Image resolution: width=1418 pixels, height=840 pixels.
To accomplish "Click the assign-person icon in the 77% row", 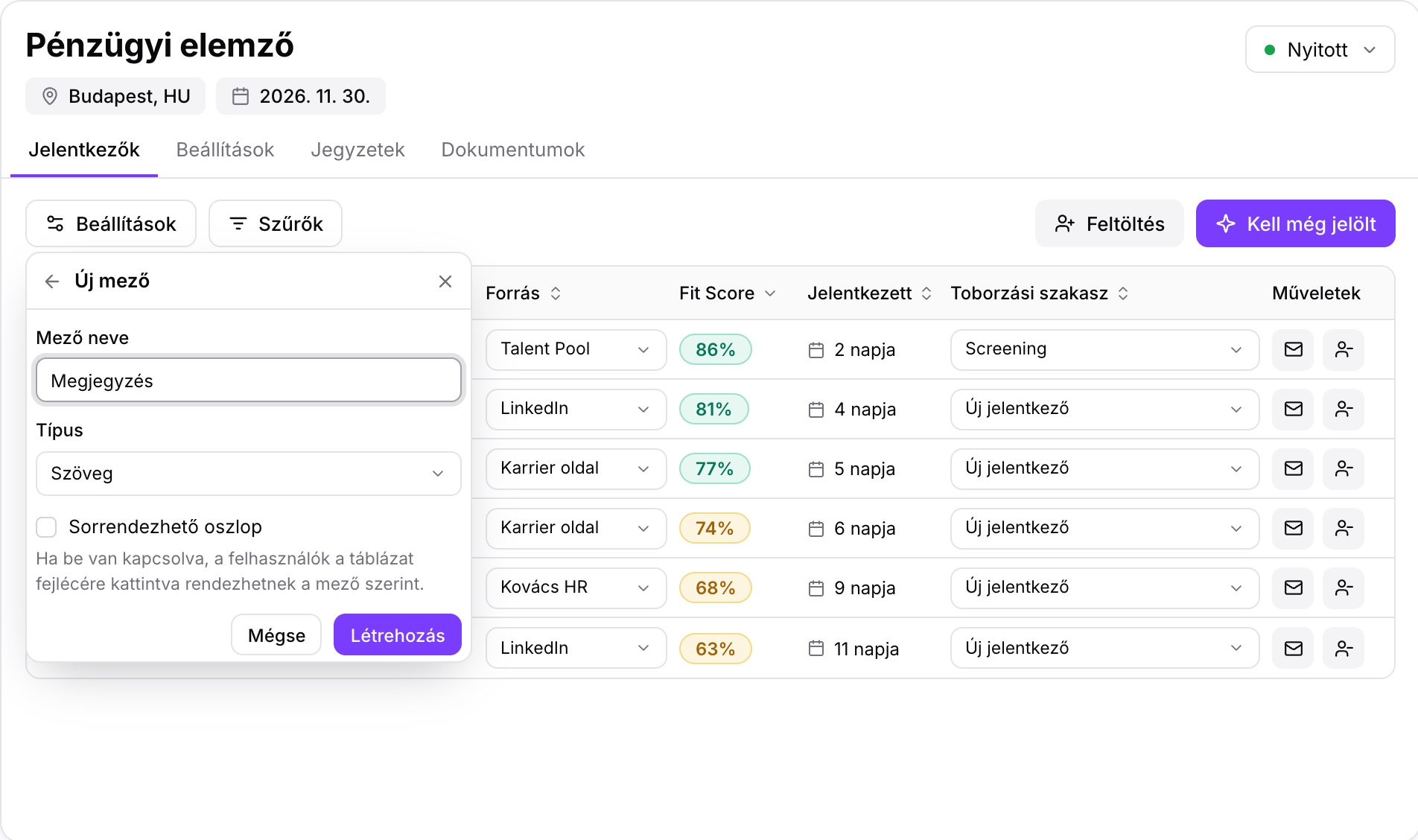I will click(1344, 468).
